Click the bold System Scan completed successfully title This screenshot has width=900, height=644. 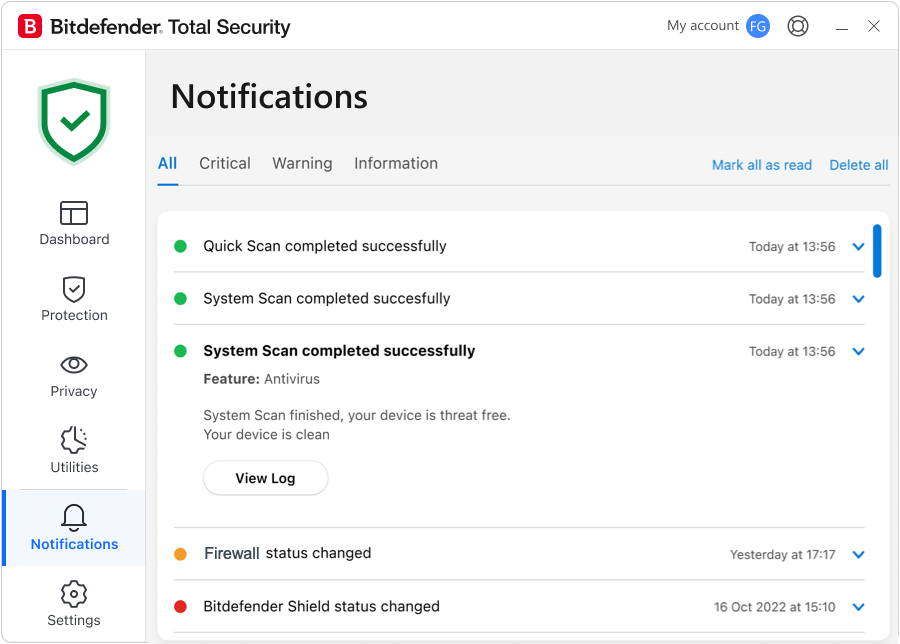[x=339, y=351]
